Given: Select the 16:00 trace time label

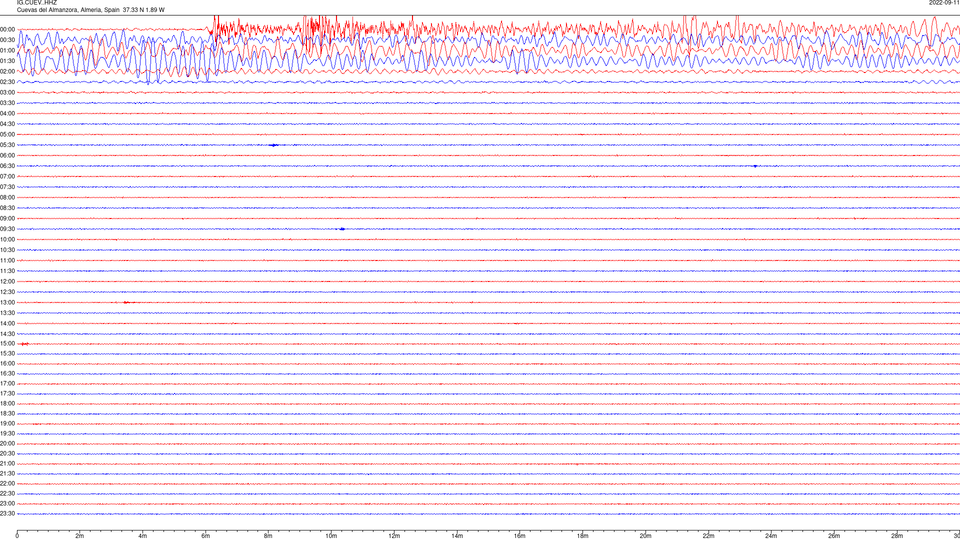Looking at the screenshot, I should tap(7, 364).
